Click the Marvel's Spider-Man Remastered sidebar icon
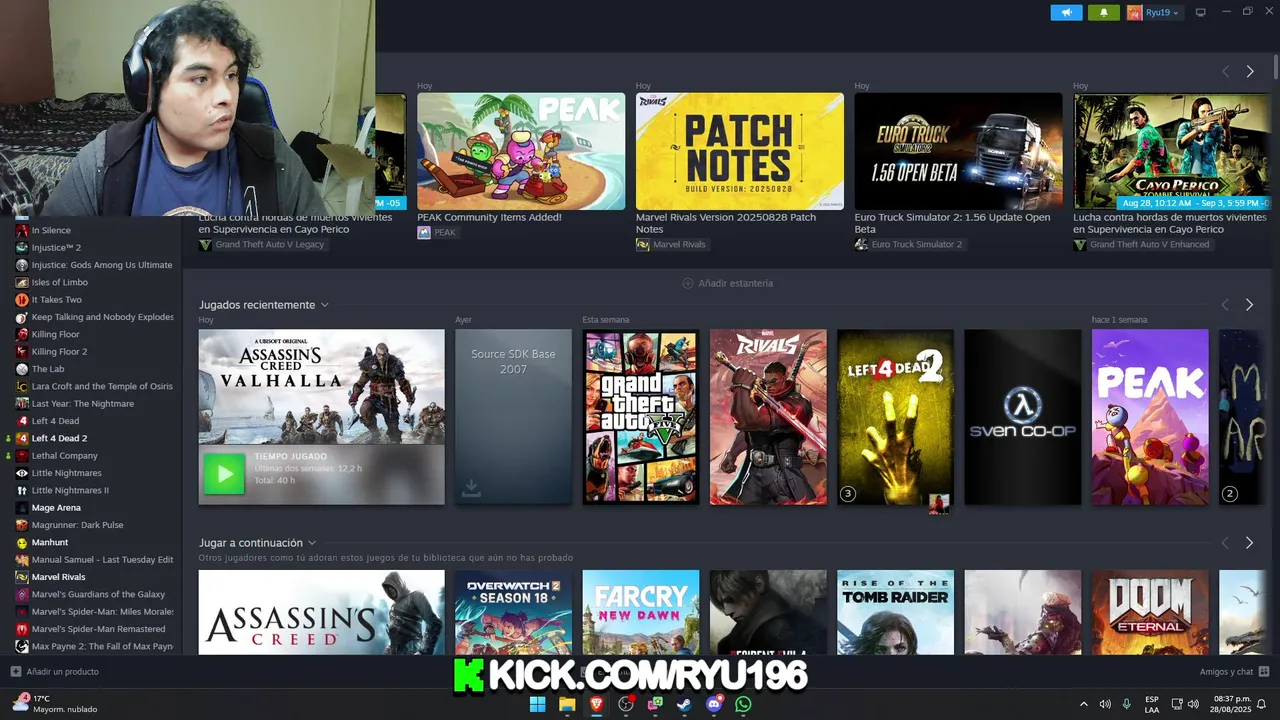1280x720 pixels. point(22,629)
